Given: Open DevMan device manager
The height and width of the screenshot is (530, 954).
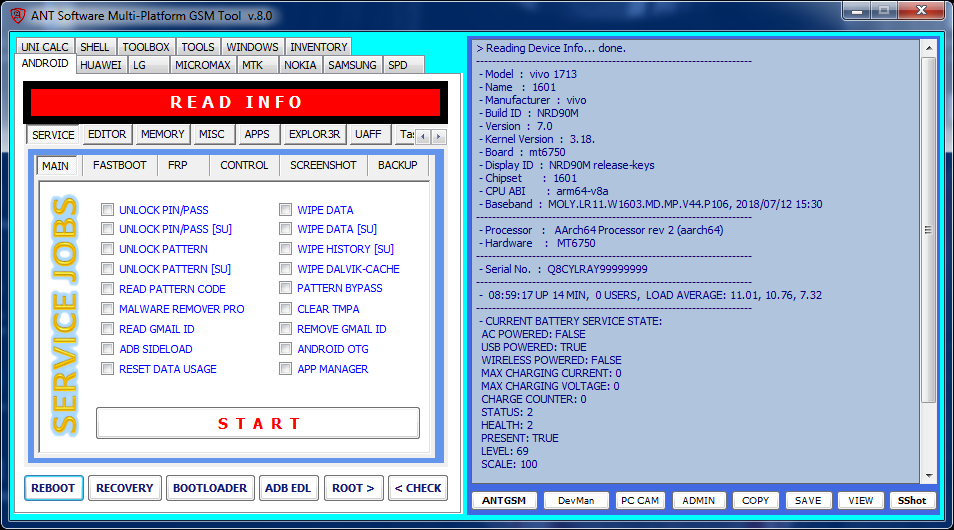Looking at the screenshot, I should click(x=576, y=500).
